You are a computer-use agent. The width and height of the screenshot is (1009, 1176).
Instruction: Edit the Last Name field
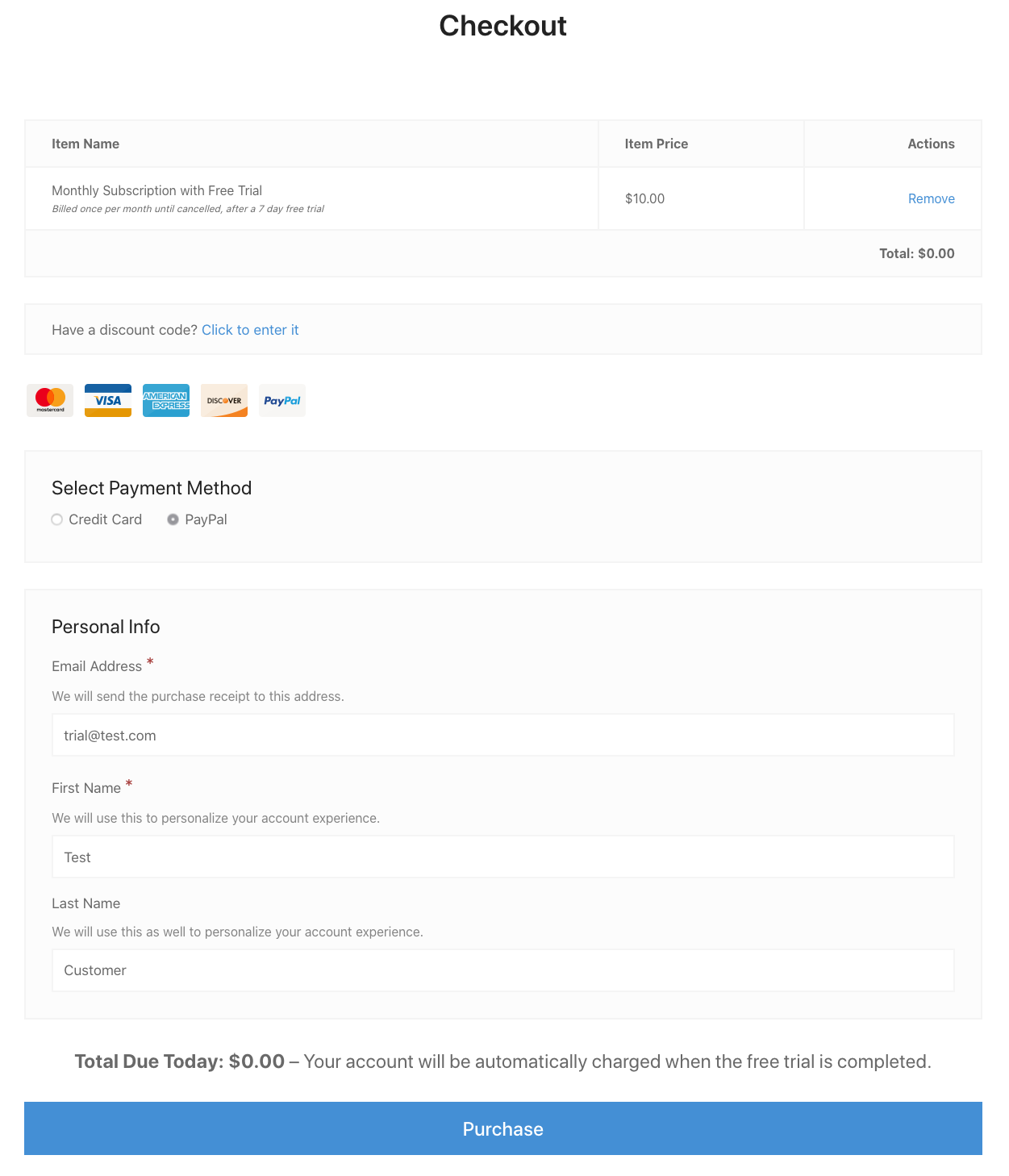point(502,970)
